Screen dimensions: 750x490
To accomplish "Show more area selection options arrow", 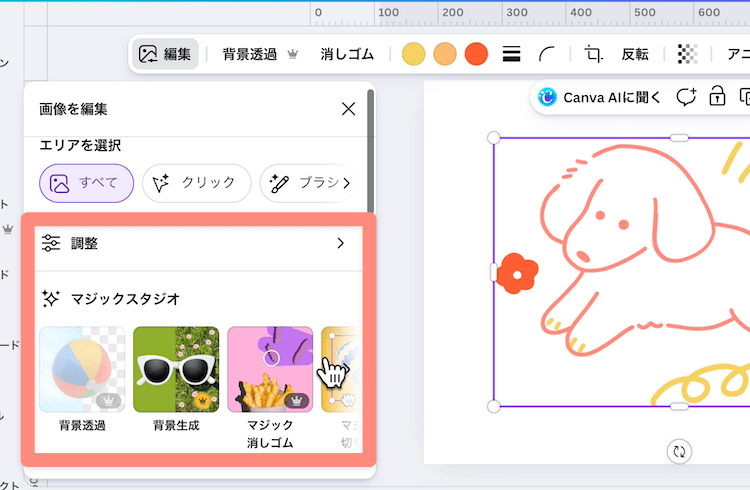I will pos(347,183).
